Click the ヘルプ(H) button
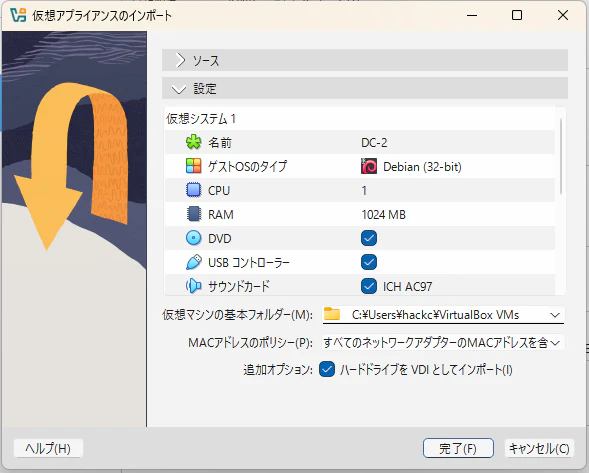Image resolution: width=589 pixels, height=473 pixels. 48,448
